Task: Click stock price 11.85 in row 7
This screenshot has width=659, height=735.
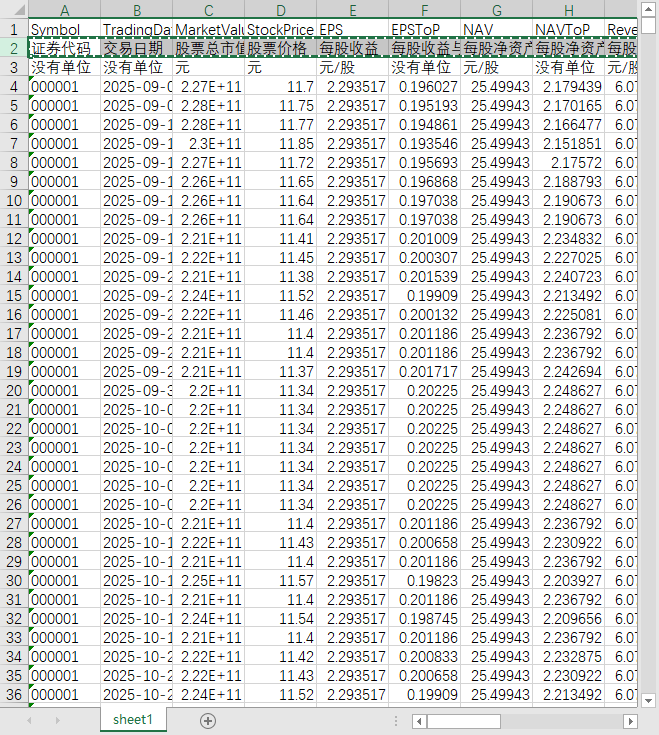Action: click(280, 143)
